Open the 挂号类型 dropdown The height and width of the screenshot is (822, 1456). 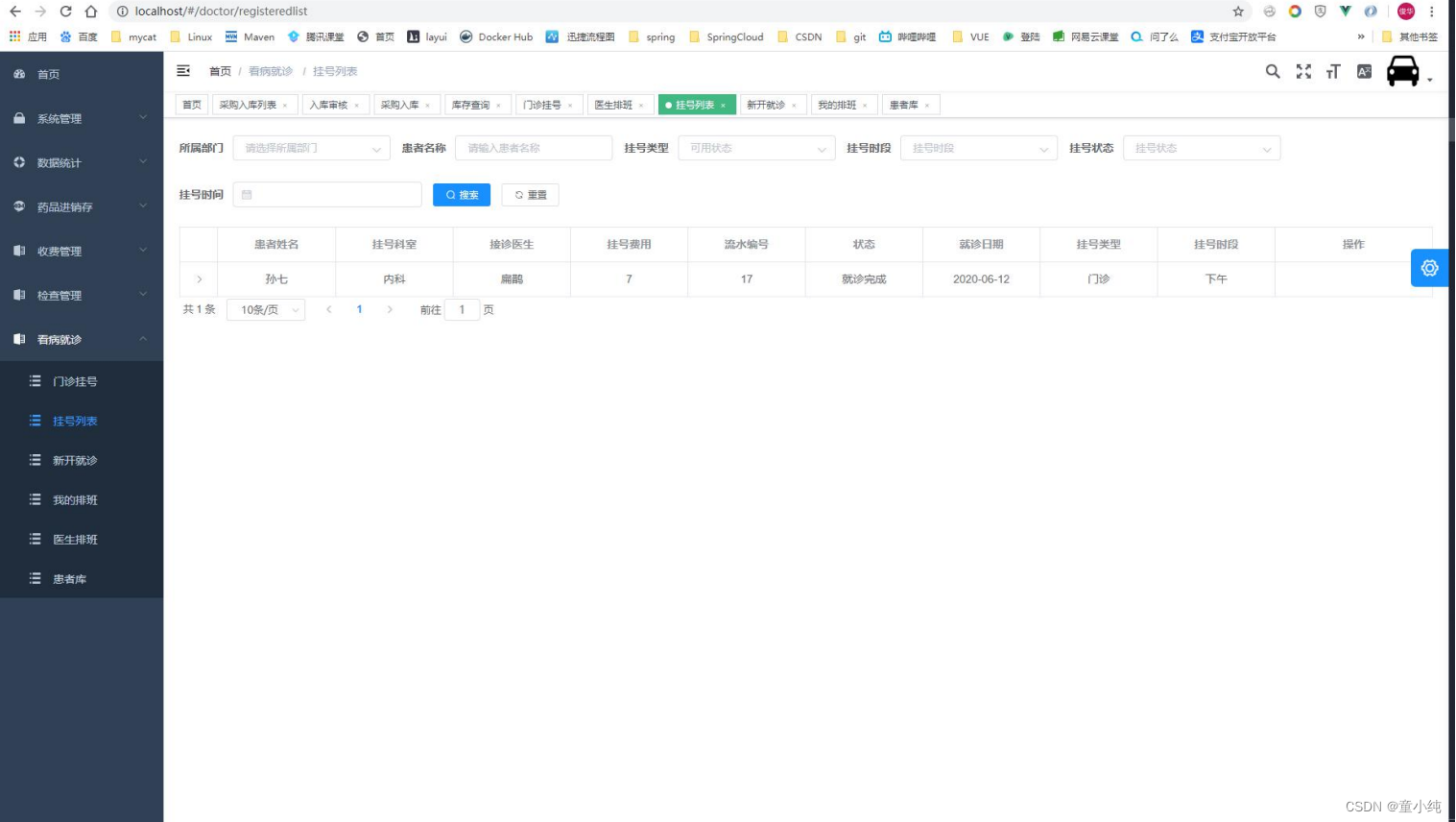point(756,148)
